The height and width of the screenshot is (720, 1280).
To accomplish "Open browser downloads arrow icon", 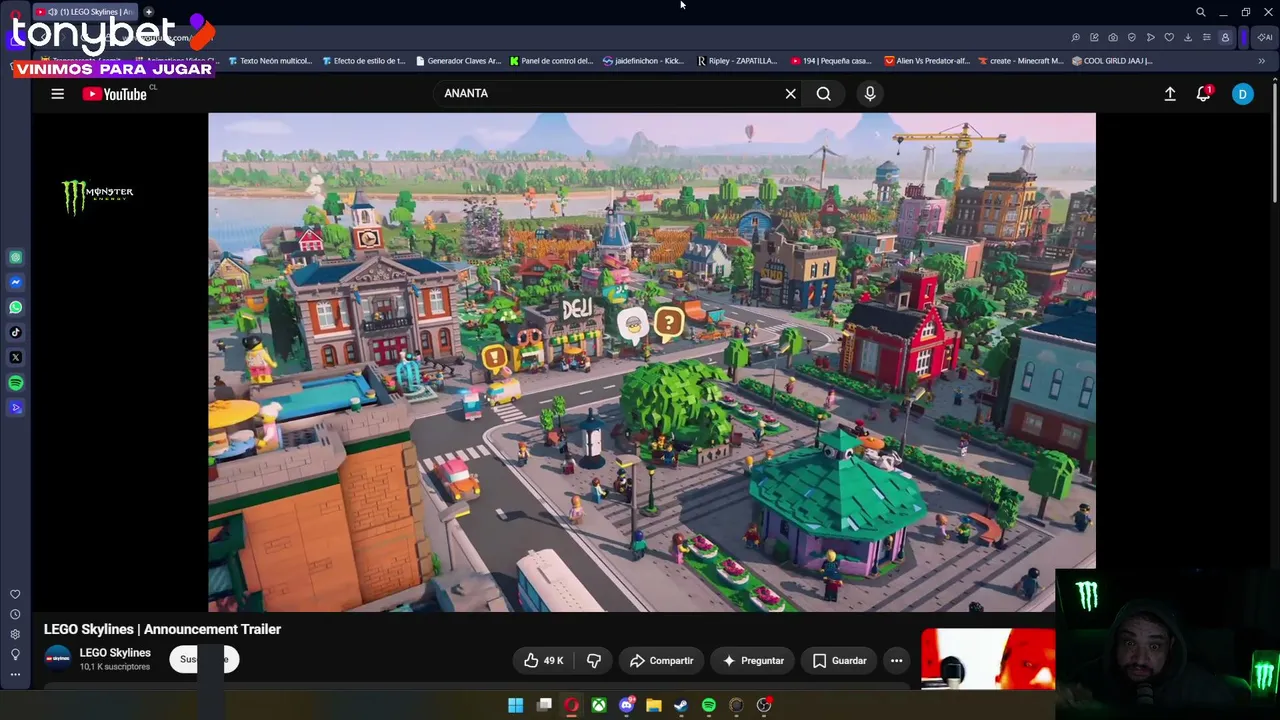I will 1188,38.
